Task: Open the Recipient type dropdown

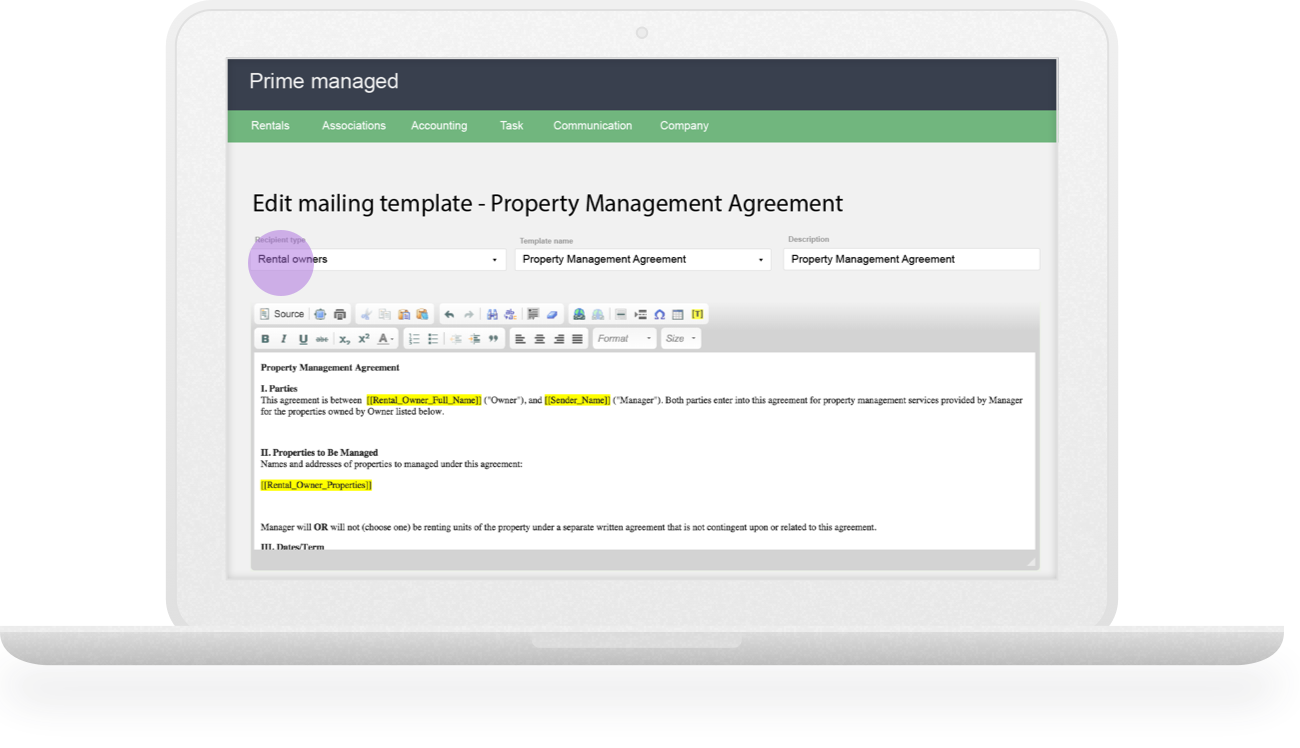Action: 378,259
